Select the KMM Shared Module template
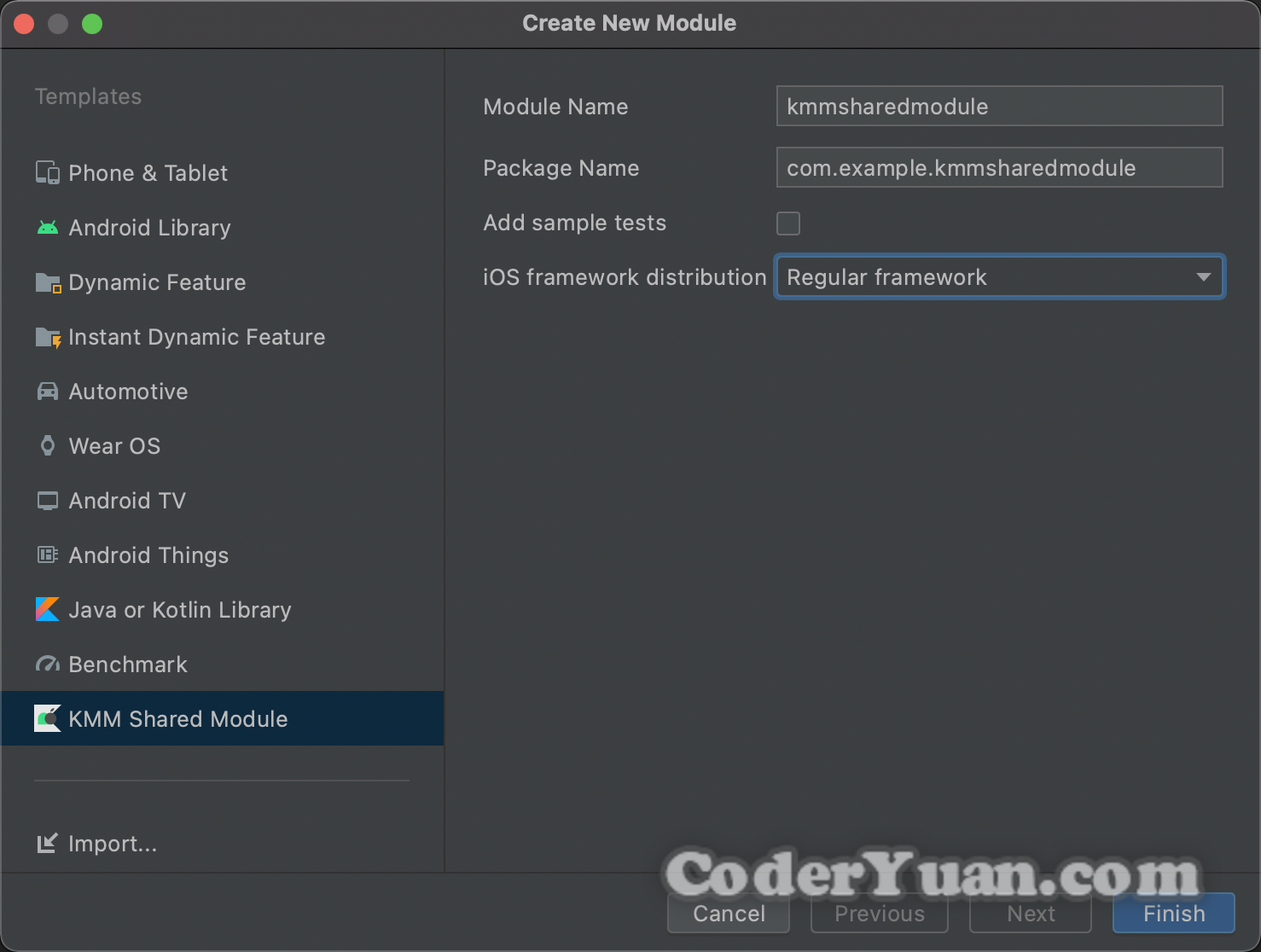 (223, 719)
